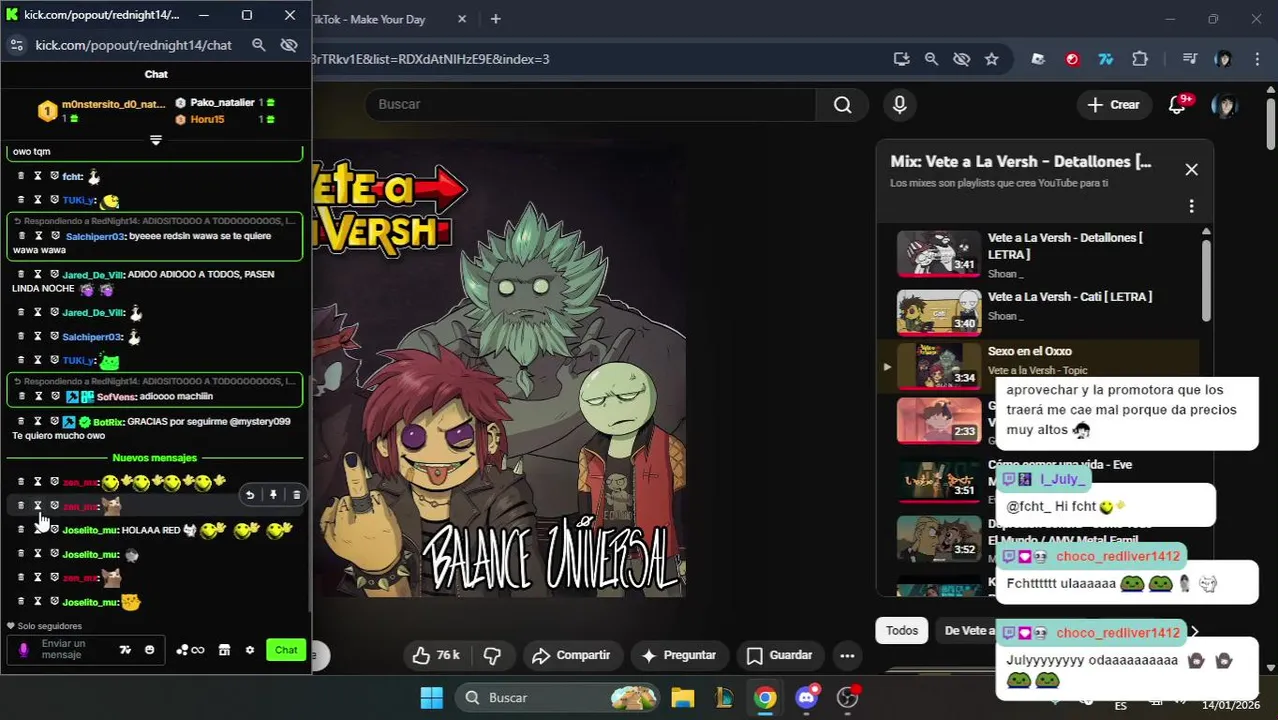Click the taskbar Buscar search box
The image size is (1278, 720).
(x=558, y=697)
